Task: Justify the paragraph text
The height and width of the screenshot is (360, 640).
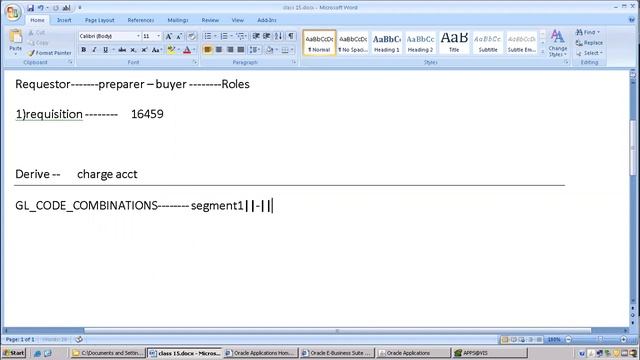Action: click(241, 50)
